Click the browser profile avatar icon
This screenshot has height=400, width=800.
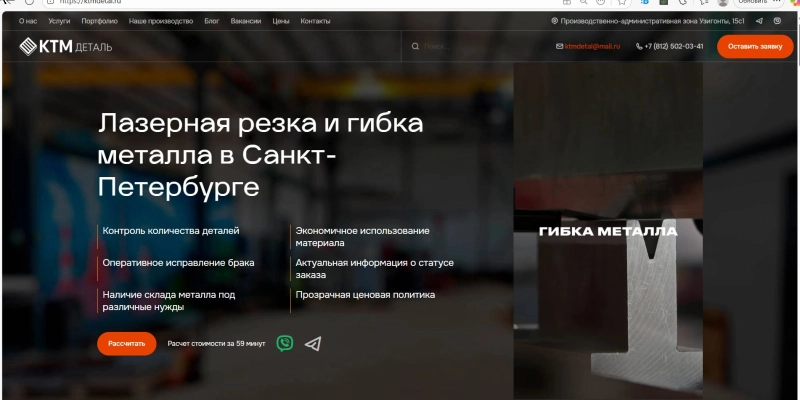(722, 3)
